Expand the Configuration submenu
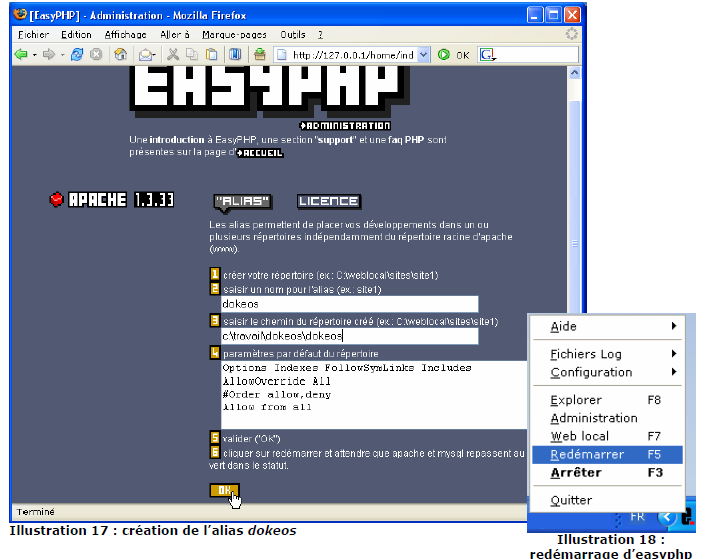The height and width of the screenshot is (559, 705). [x=674, y=372]
